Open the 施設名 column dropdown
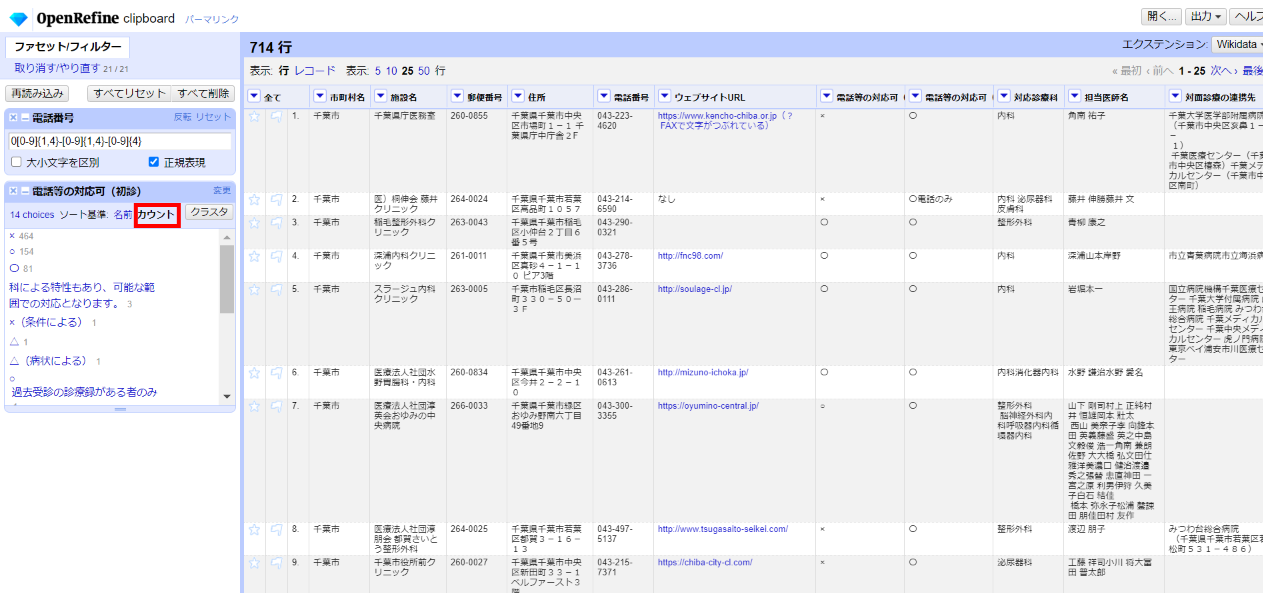The image size is (1263, 593). tap(378, 97)
